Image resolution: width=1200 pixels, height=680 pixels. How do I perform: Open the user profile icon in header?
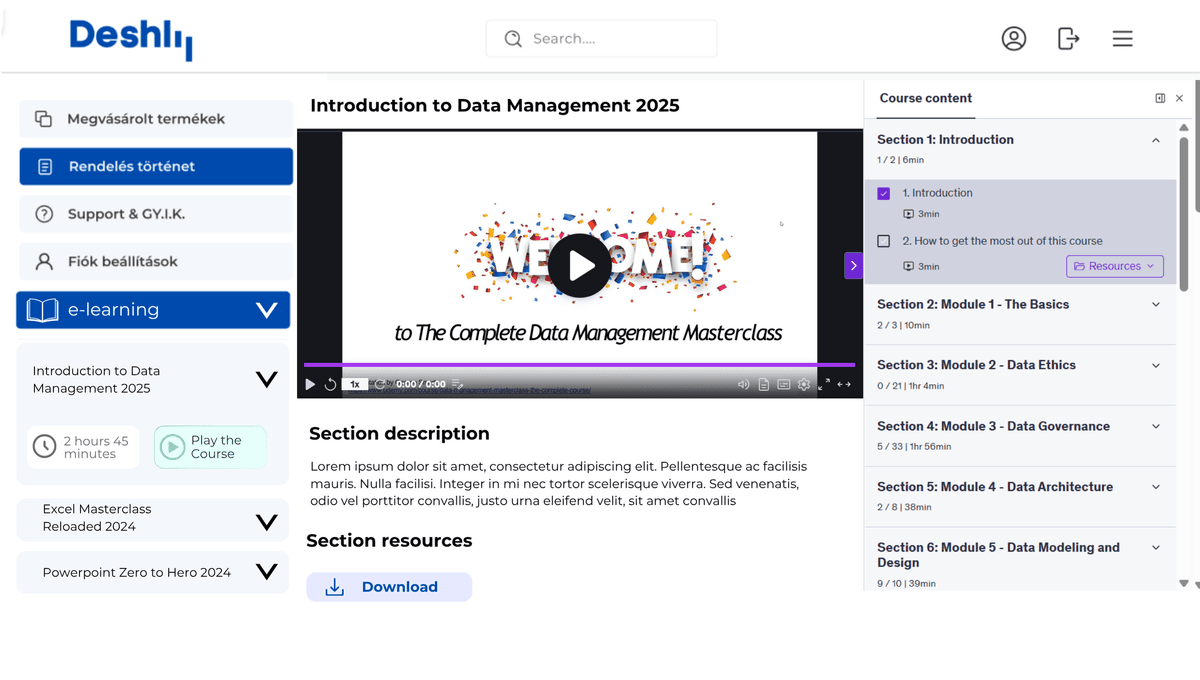(x=1013, y=39)
